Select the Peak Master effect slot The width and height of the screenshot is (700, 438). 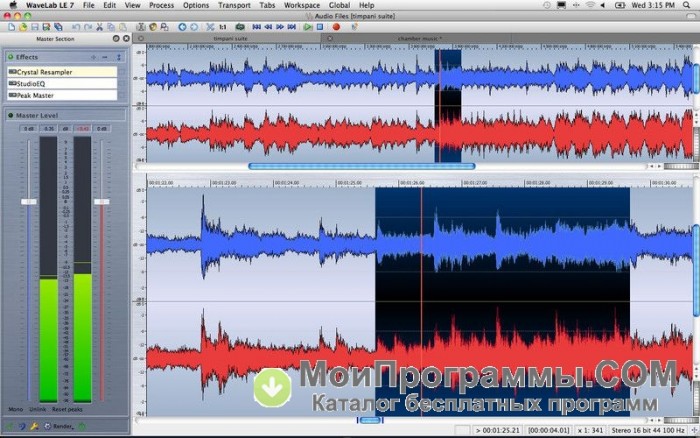(62, 95)
